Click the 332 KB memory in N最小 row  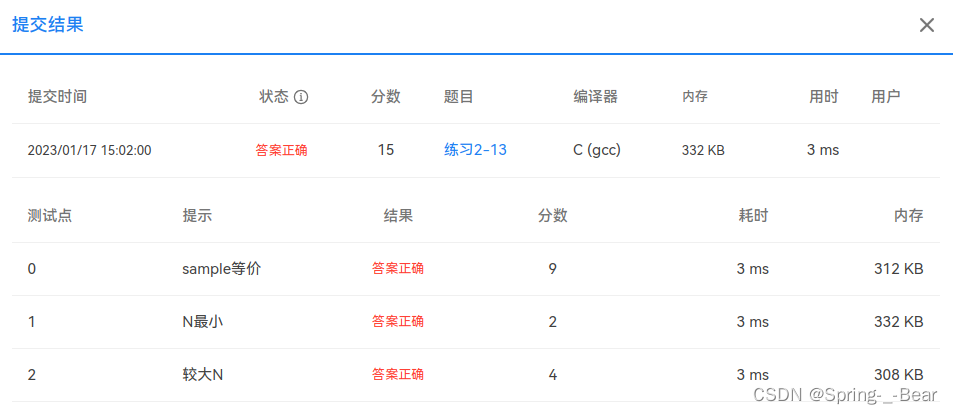click(899, 322)
